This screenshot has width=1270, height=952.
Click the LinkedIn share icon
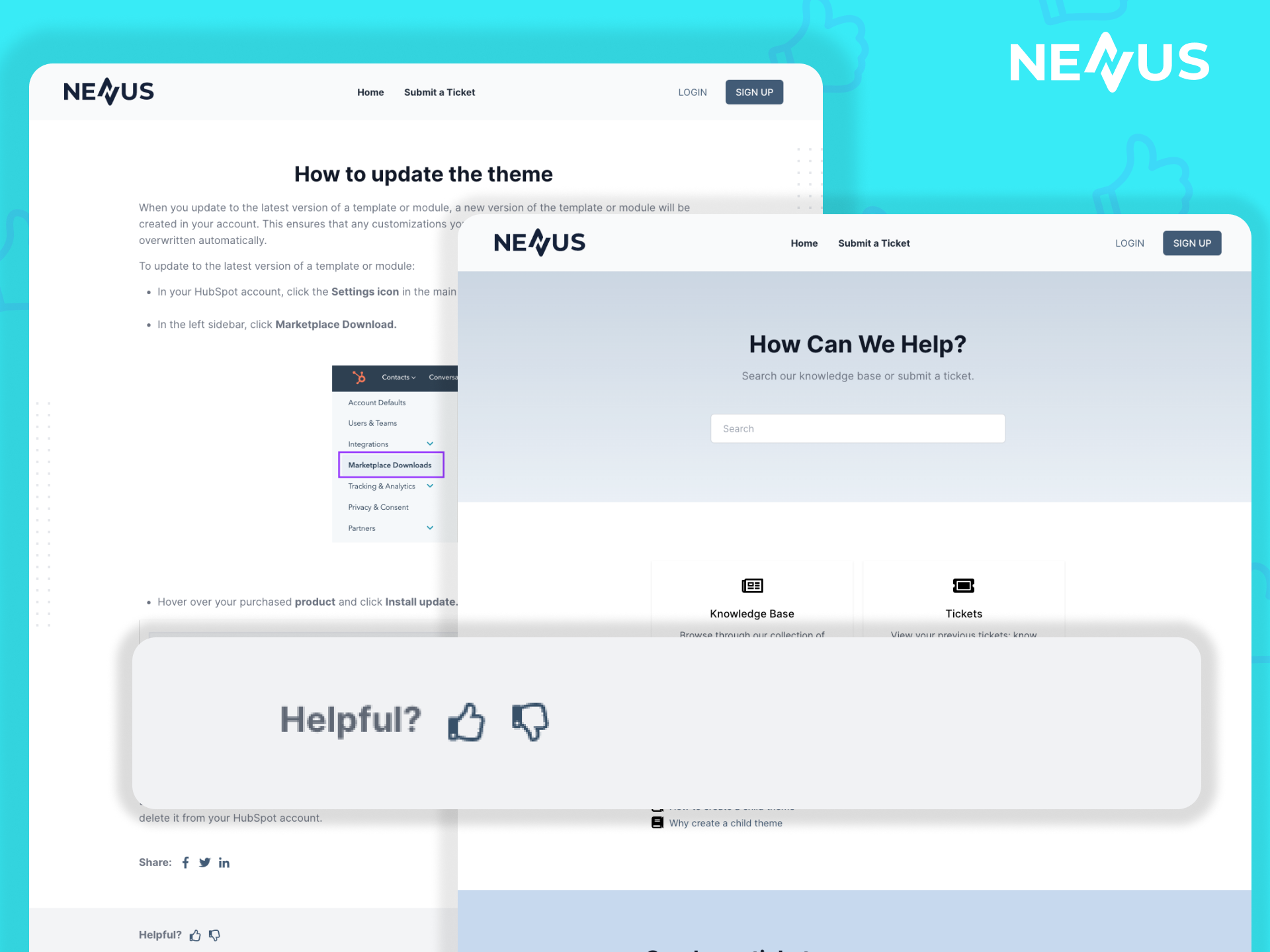click(223, 862)
